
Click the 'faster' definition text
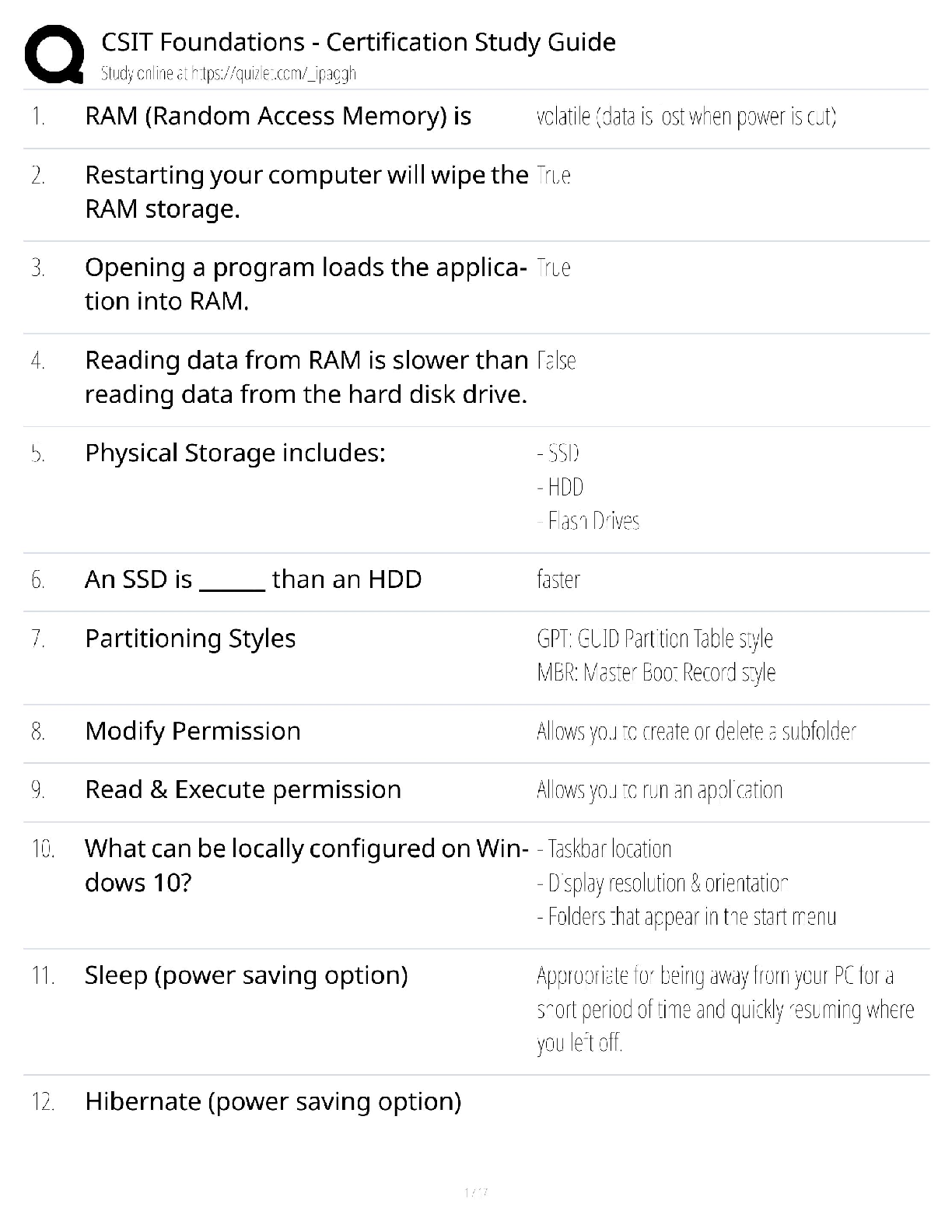[x=558, y=579]
